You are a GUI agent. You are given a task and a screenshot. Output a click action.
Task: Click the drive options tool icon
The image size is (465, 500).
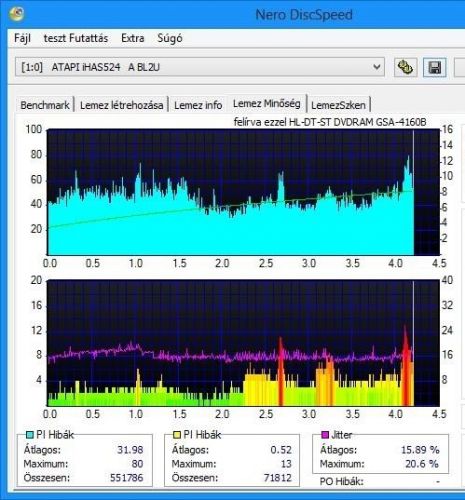click(405, 68)
